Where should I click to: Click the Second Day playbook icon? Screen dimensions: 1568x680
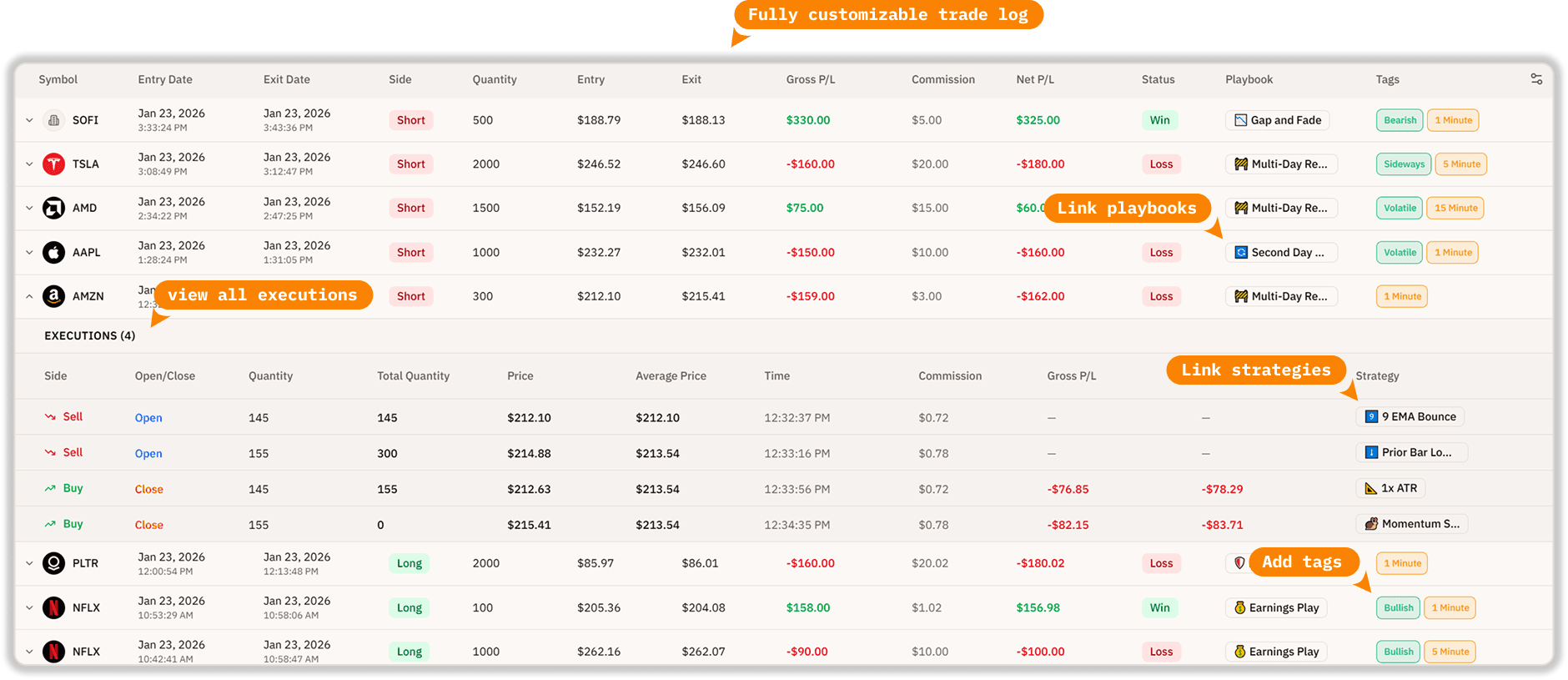pyautogui.click(x=1241, y=252)
